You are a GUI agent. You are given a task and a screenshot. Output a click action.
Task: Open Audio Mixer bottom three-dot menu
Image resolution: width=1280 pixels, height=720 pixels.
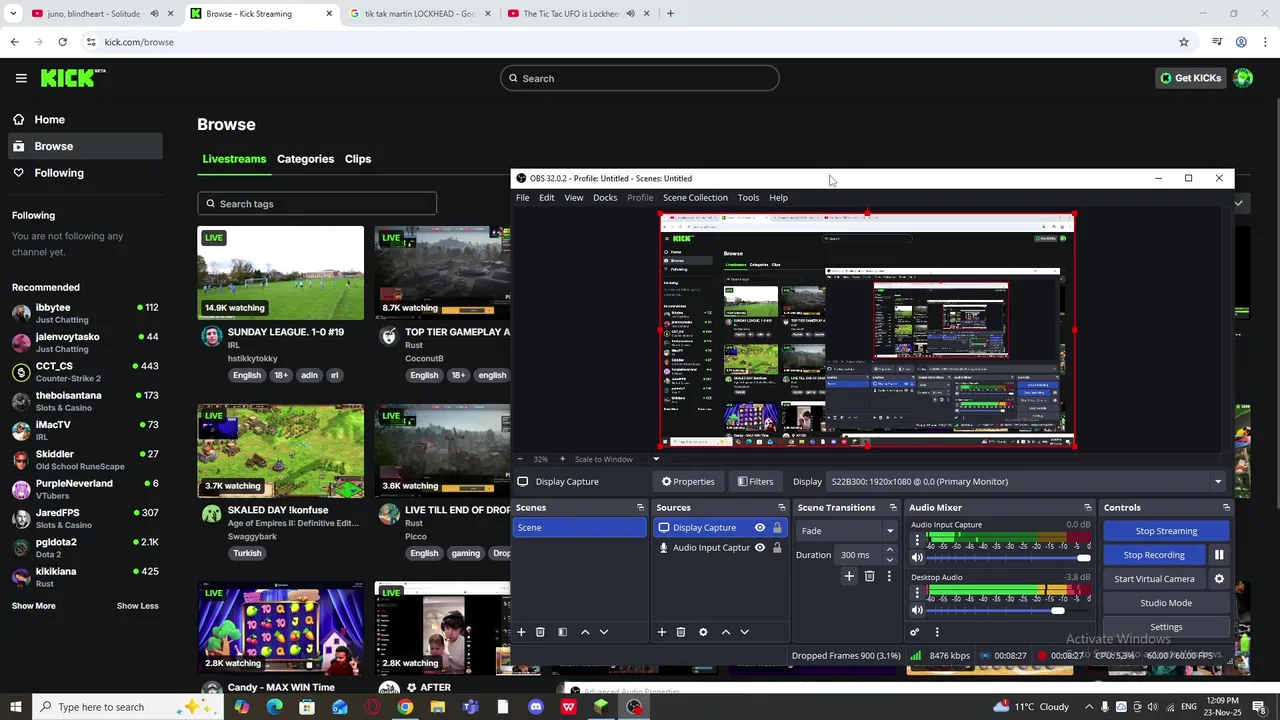(937, 632)
